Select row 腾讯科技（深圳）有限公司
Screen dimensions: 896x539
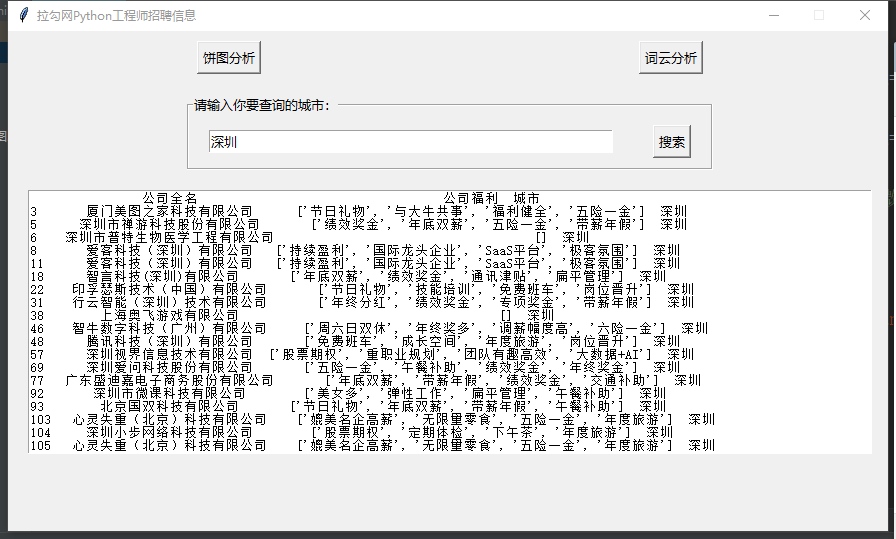point(355,342)
